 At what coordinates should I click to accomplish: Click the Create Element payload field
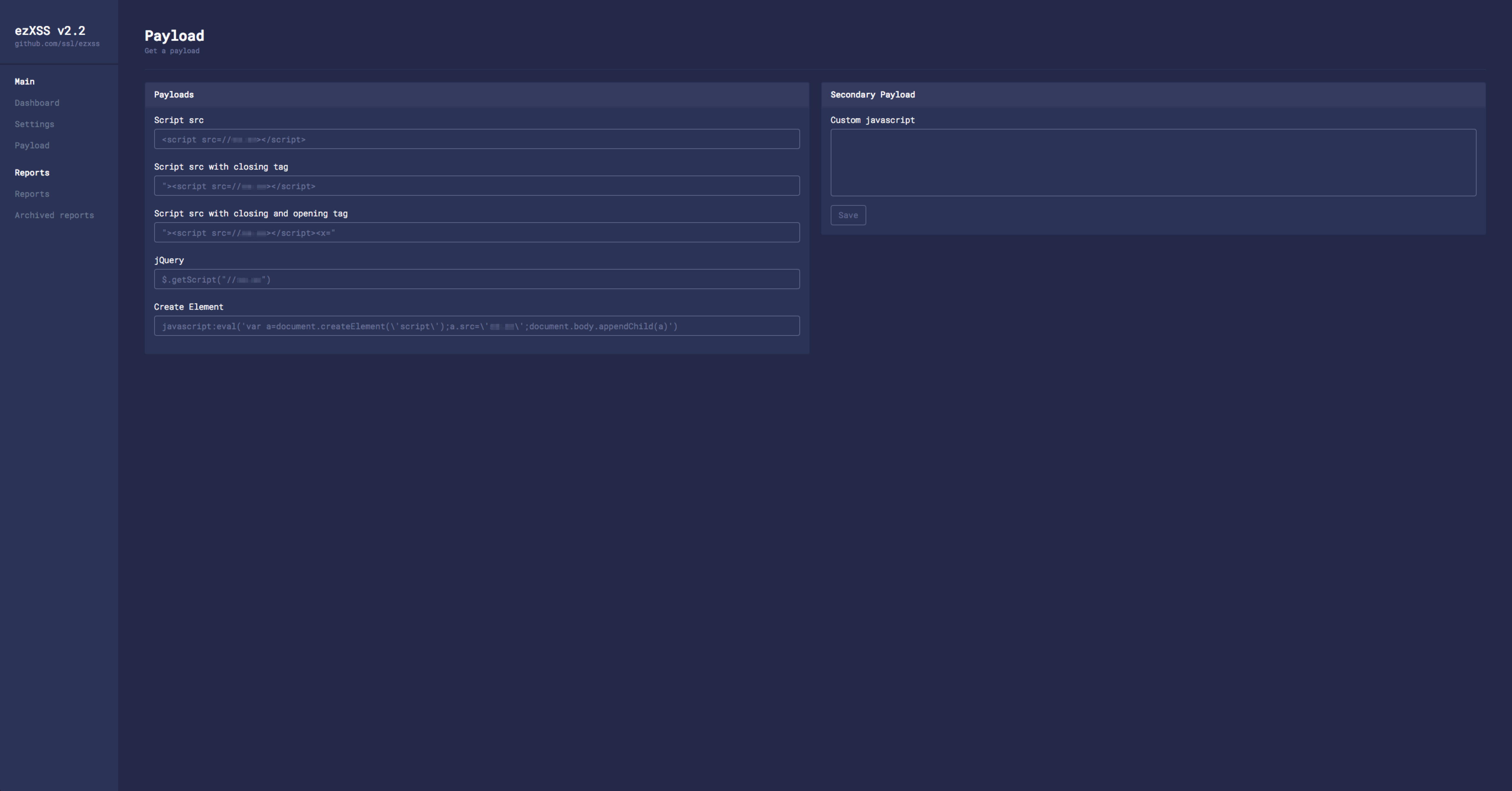click(476, 326)
